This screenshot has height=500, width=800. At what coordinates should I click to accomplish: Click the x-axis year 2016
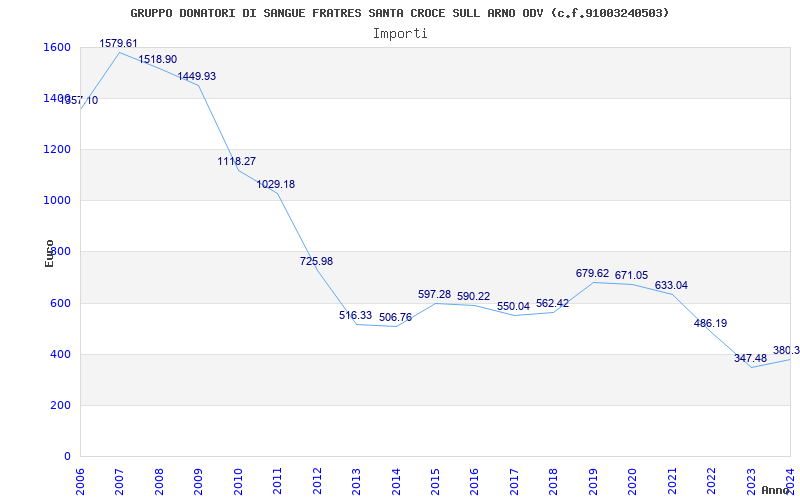click(474, 482)
